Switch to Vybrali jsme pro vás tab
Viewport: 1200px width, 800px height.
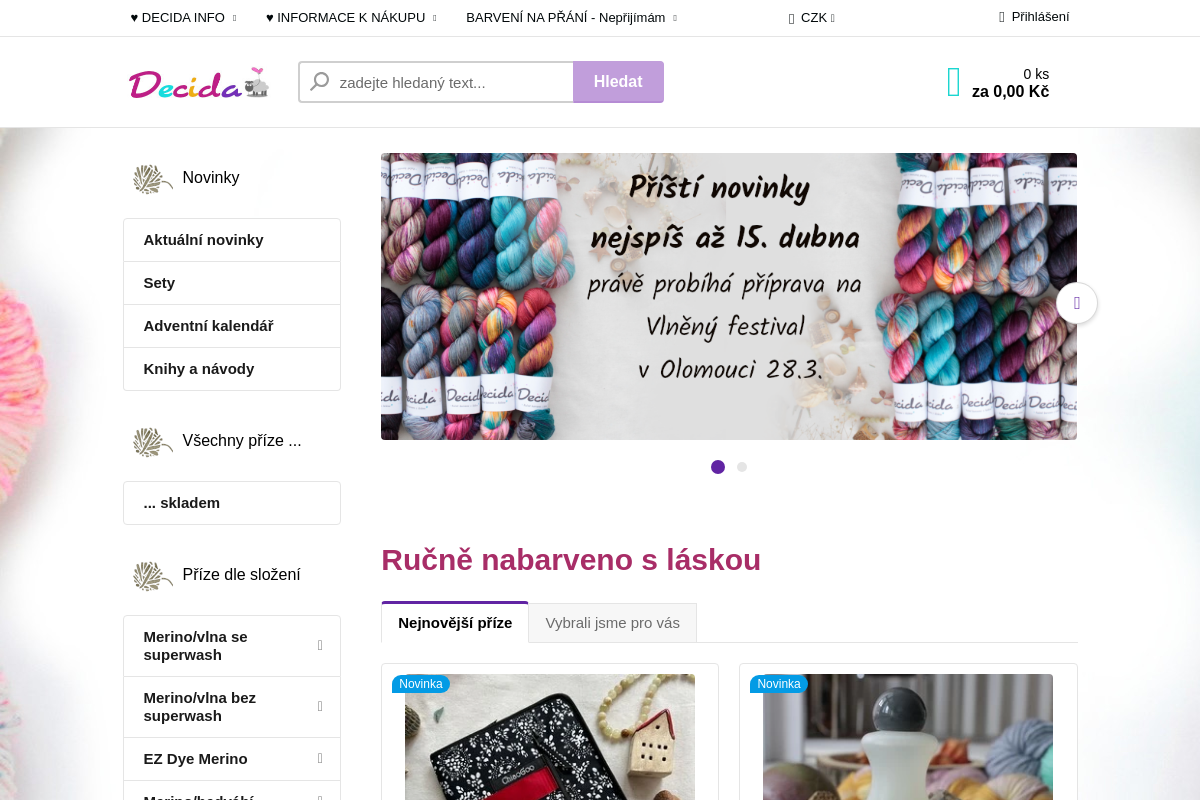[613, 623]
